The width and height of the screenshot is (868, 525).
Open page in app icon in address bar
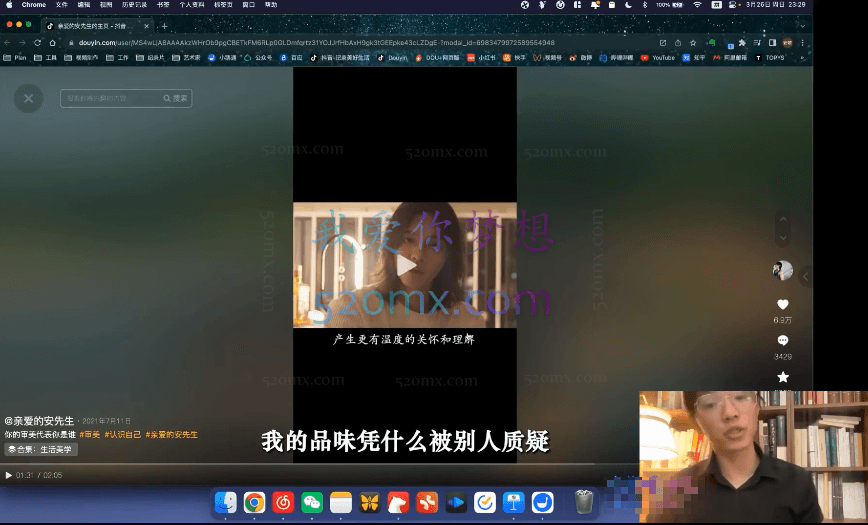point(663,43)
